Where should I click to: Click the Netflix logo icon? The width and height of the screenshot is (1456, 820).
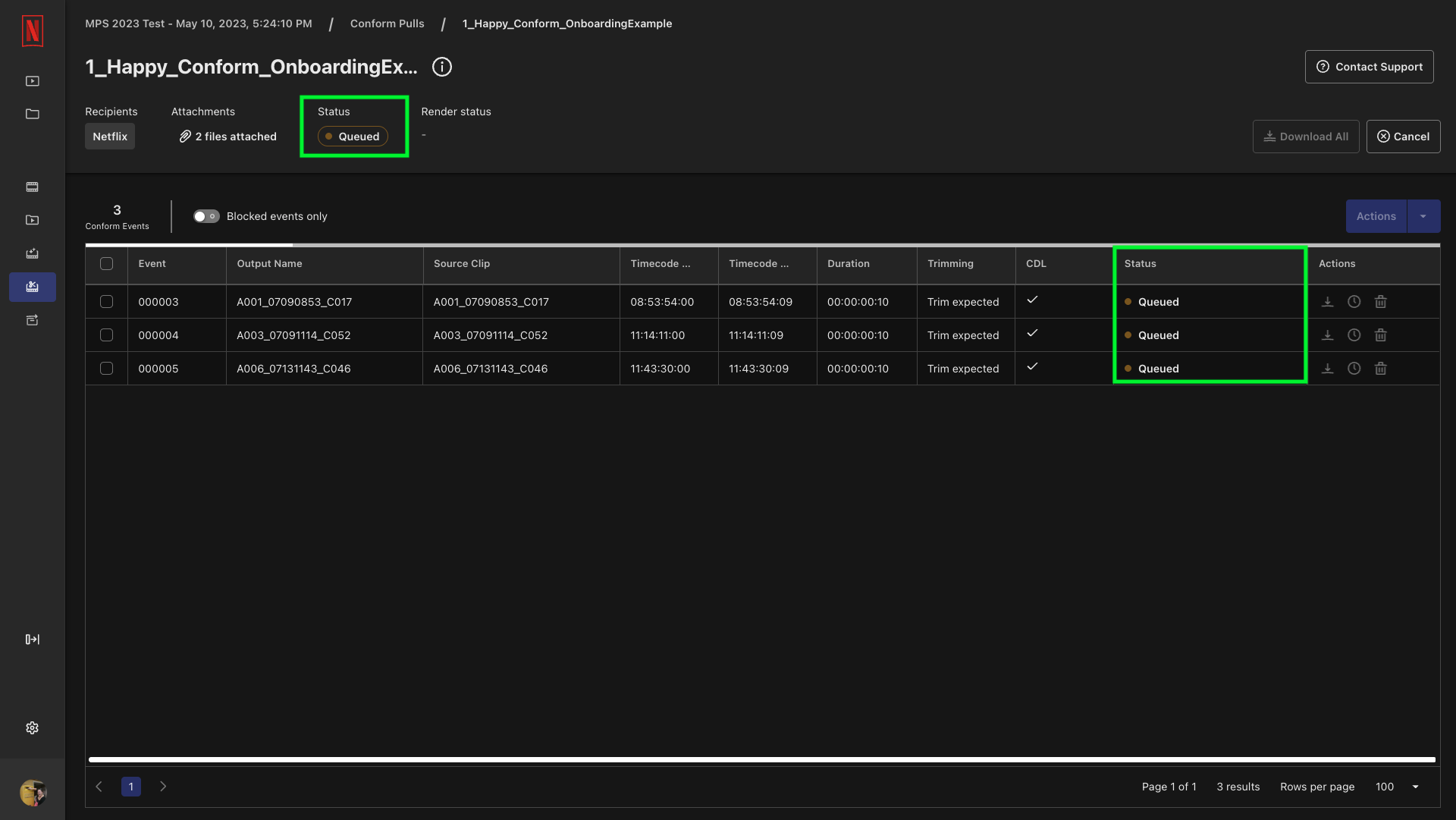33,31
